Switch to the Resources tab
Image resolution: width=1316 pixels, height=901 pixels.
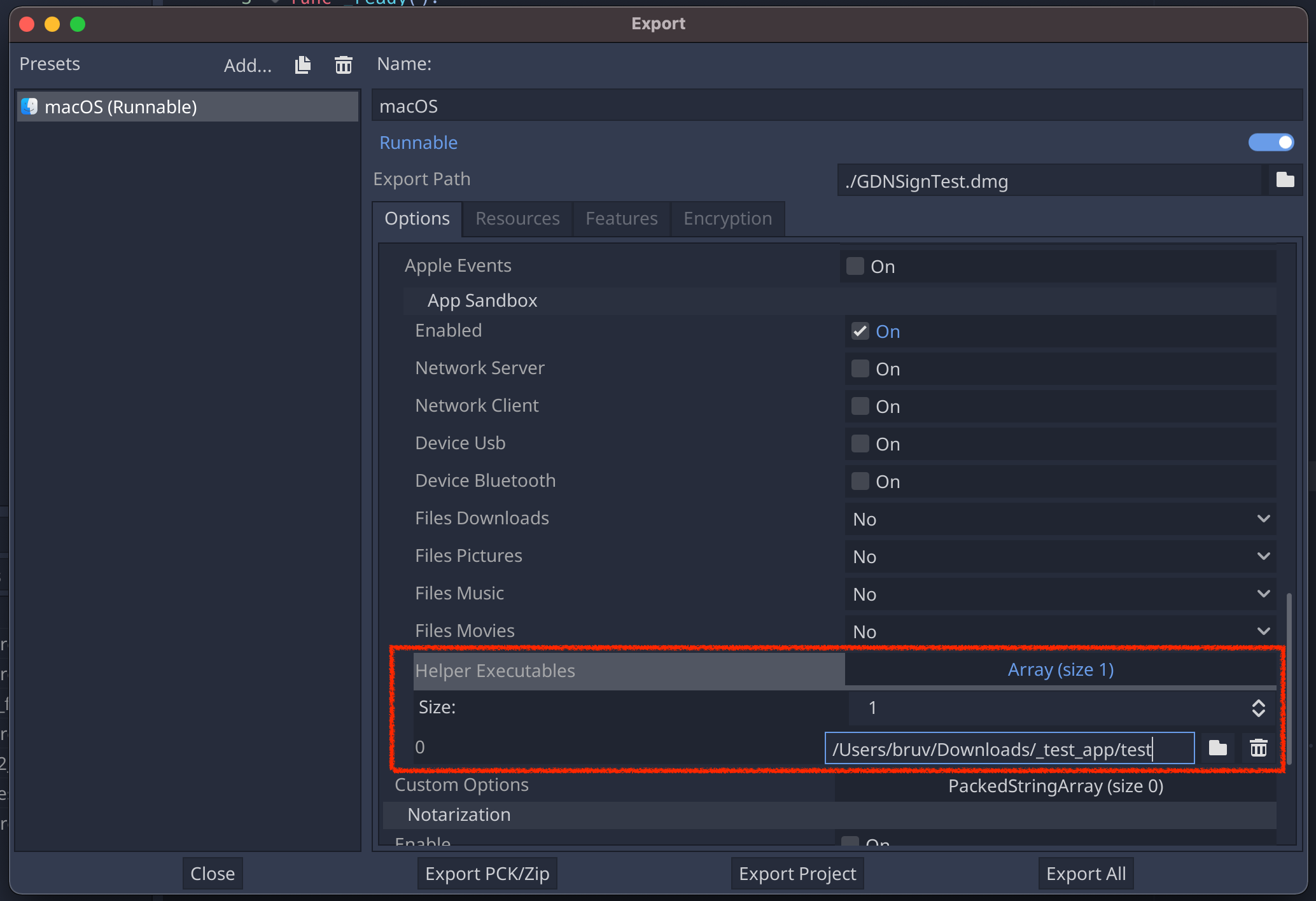click(x=517, y=218)
